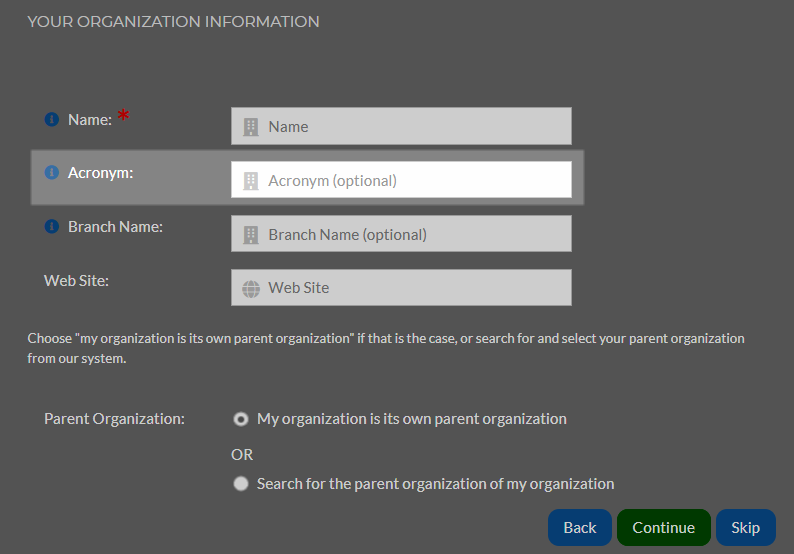794x554 pixels.
Task: Proceed using the green Continue button
Action: [x=664, y=528]
